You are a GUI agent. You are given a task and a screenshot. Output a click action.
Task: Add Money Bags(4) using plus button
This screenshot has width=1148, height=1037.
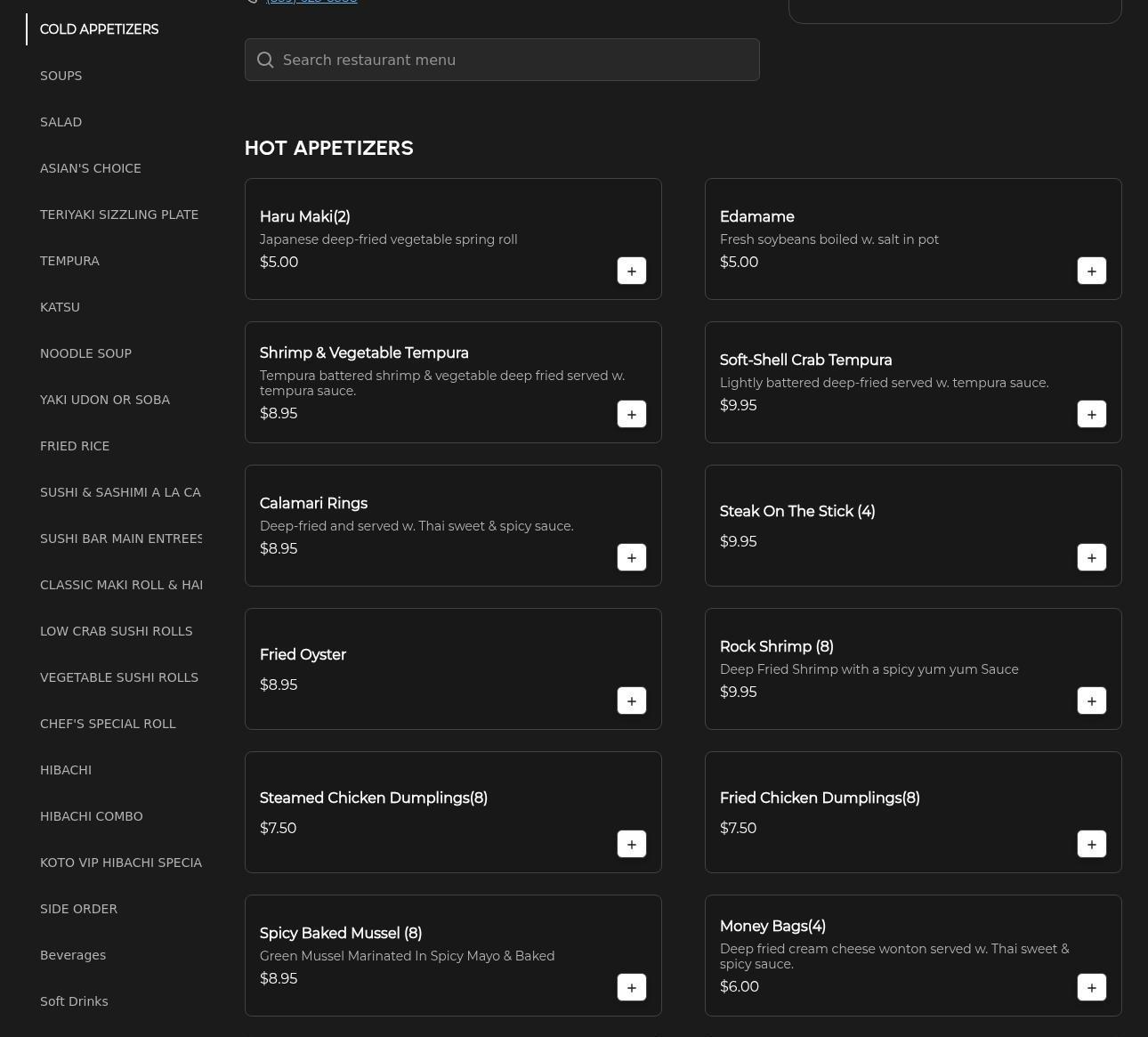1091,988
